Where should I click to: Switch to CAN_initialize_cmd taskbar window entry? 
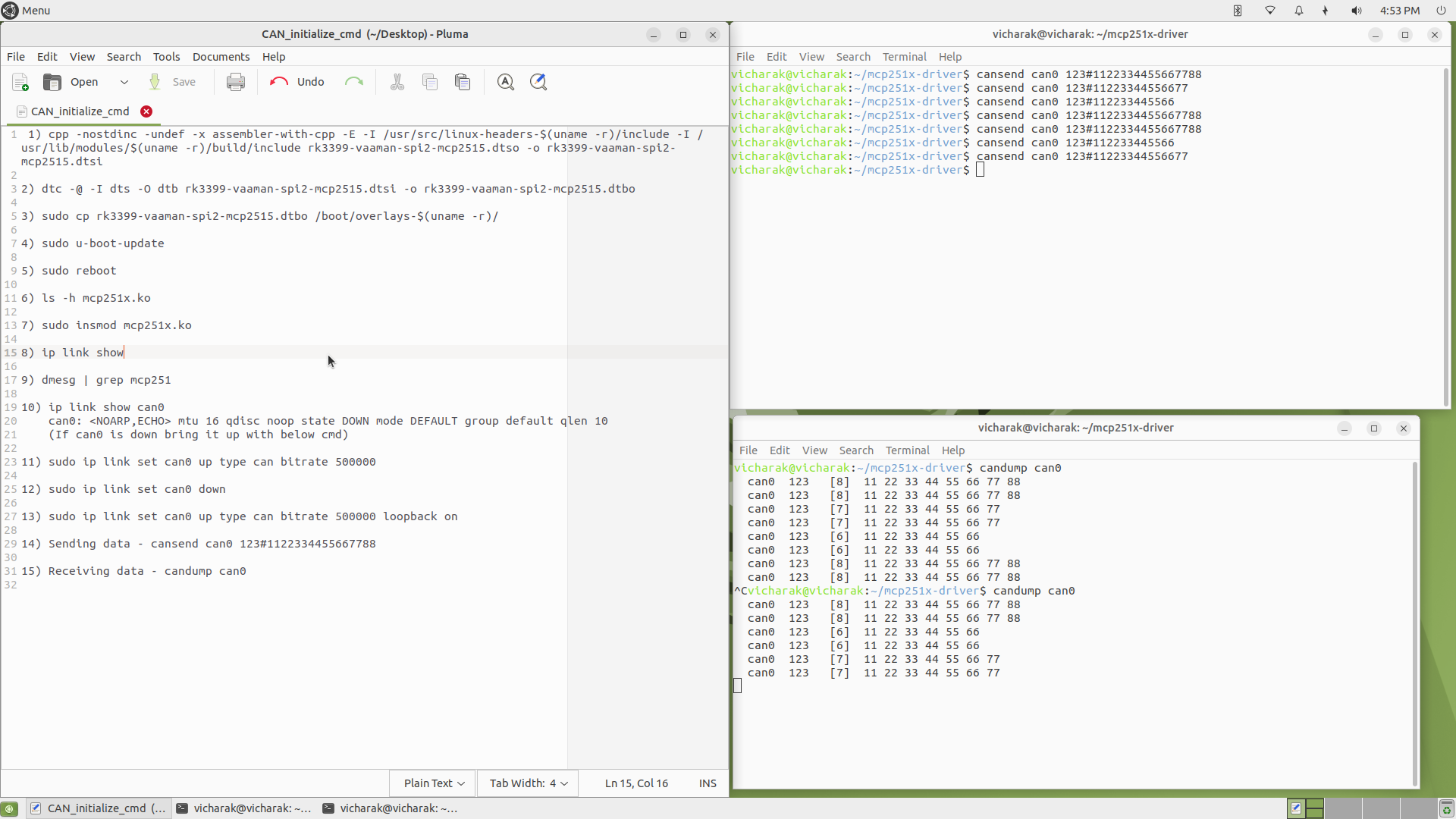(99, 808)
